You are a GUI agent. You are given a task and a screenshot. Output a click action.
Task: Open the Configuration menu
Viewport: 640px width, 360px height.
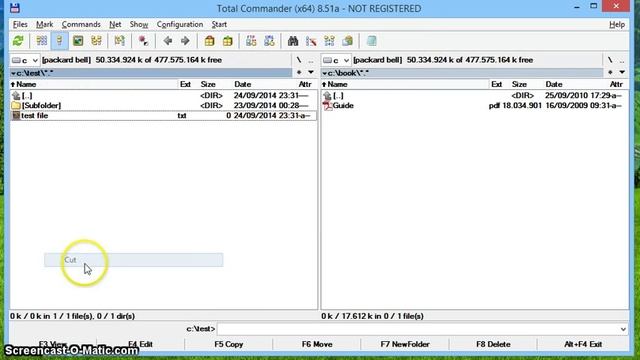click(x=180, y=24)
